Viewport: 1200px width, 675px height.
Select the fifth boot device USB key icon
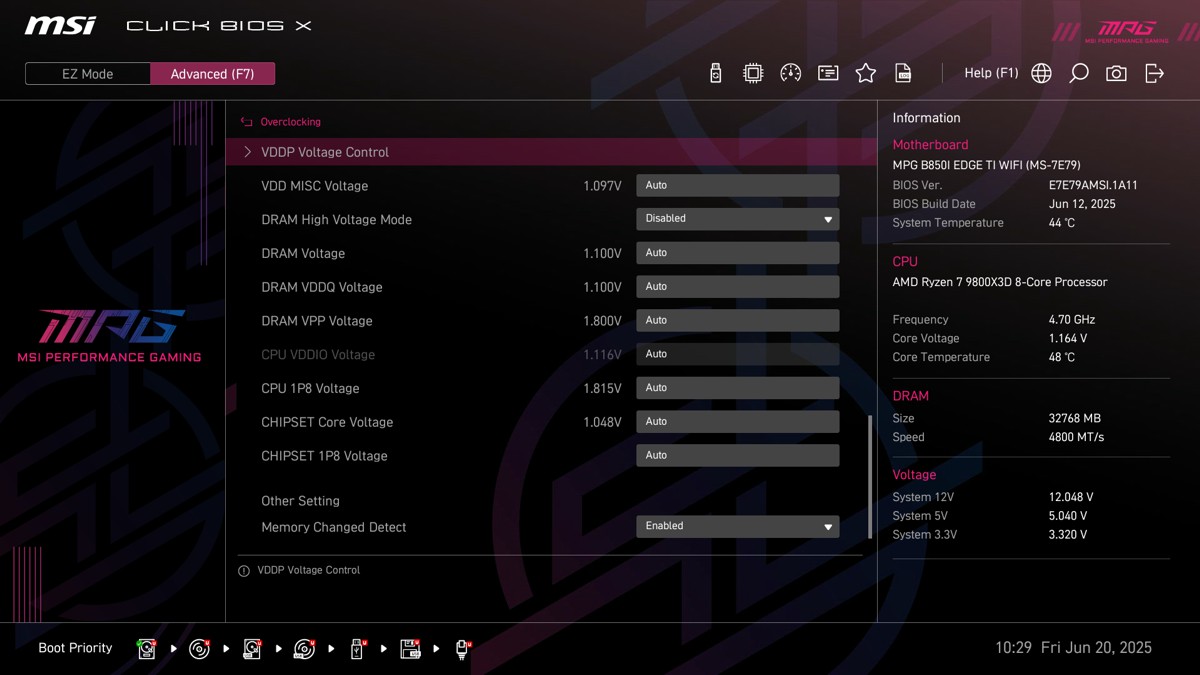357,649
